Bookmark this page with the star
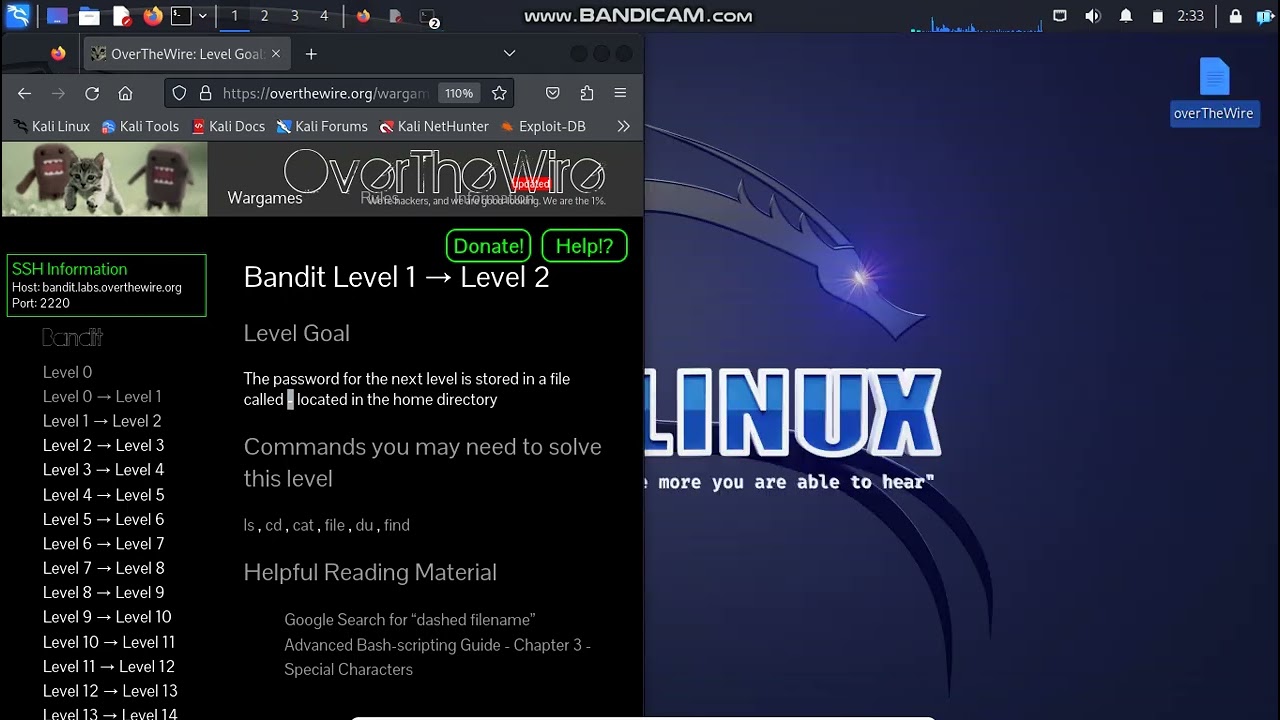Viewport: 1280px width, 720px height. point(499,93)
